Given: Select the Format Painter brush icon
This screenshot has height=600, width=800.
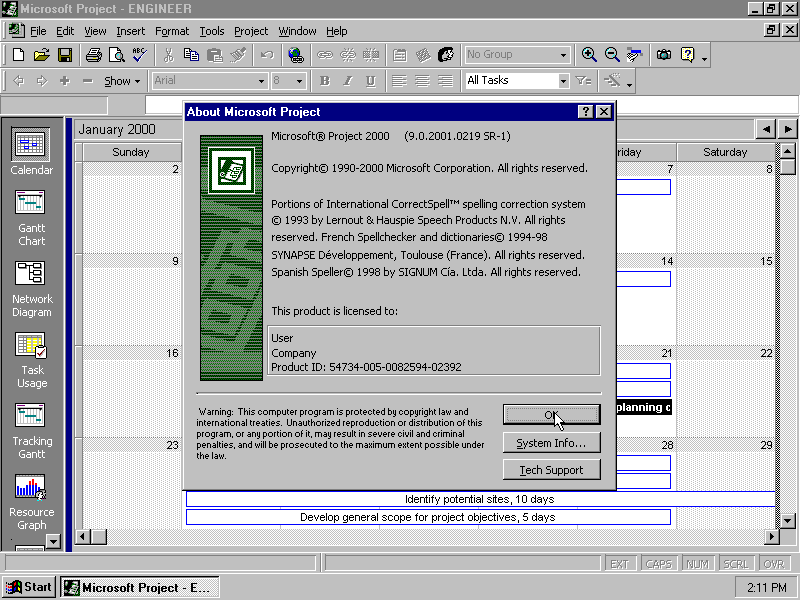Looking at the screenshot, I should pos(238,55).
